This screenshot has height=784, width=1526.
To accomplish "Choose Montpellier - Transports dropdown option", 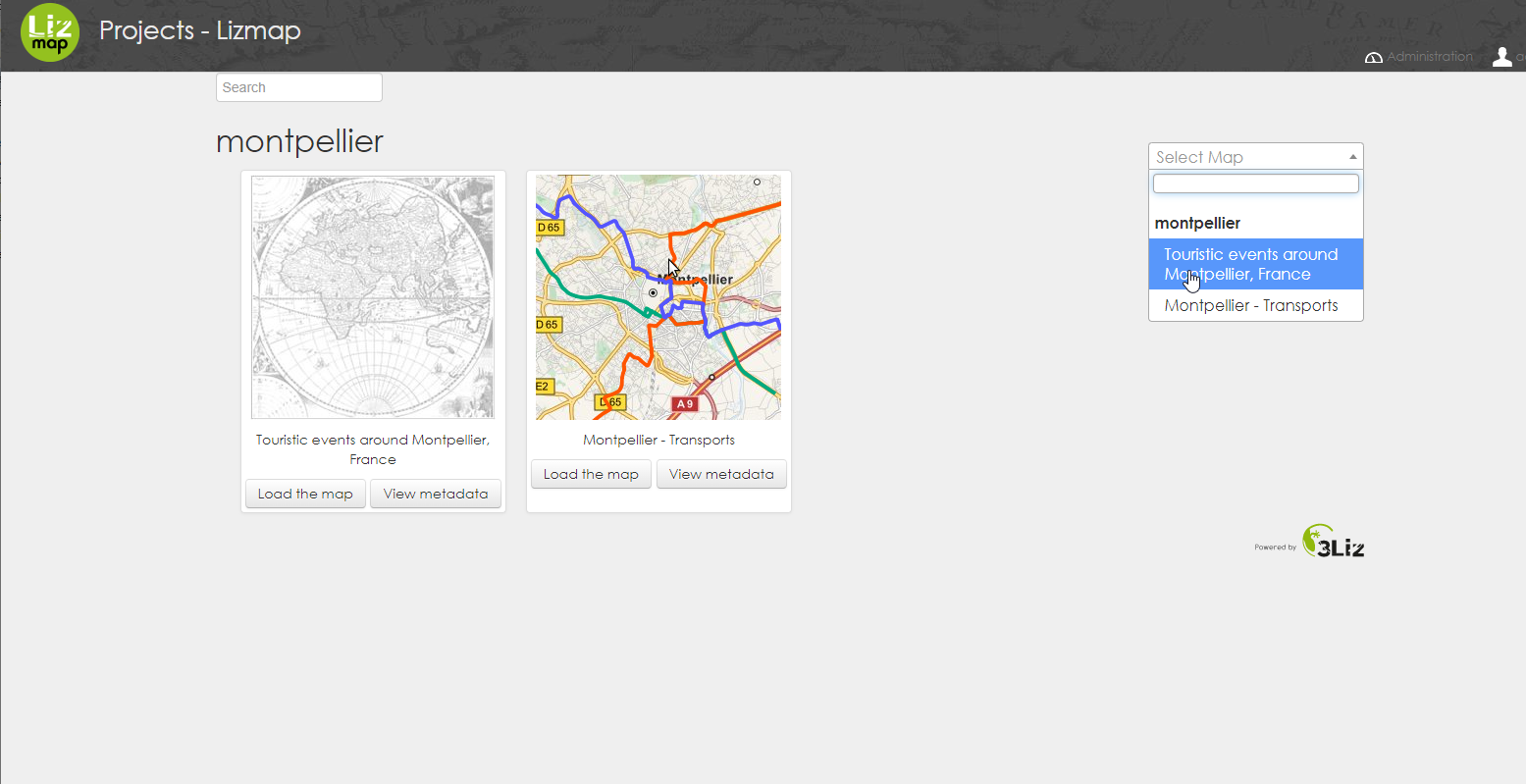I will click(x=1256, y=305).
